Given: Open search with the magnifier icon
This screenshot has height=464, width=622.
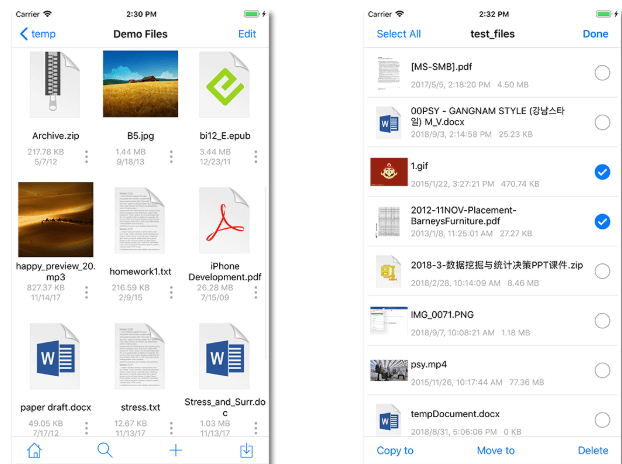Looking at the screenshot, I should click(105, 450).
